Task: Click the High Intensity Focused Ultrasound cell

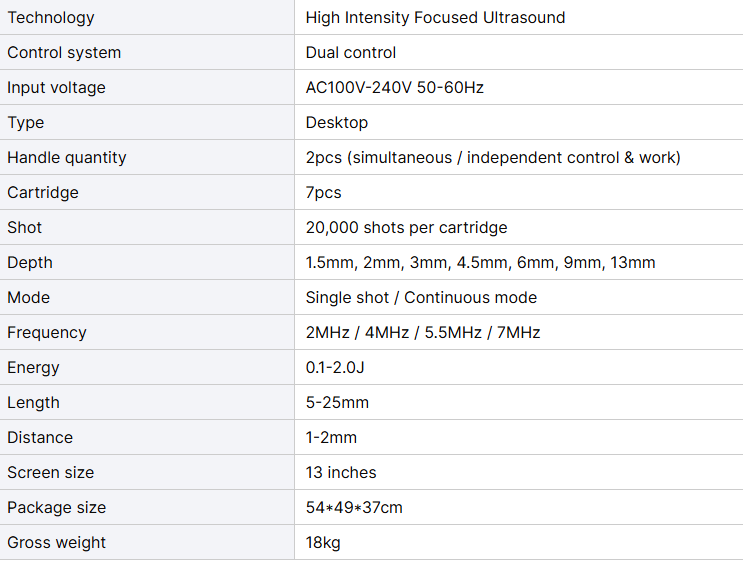Action: point(435,17)
